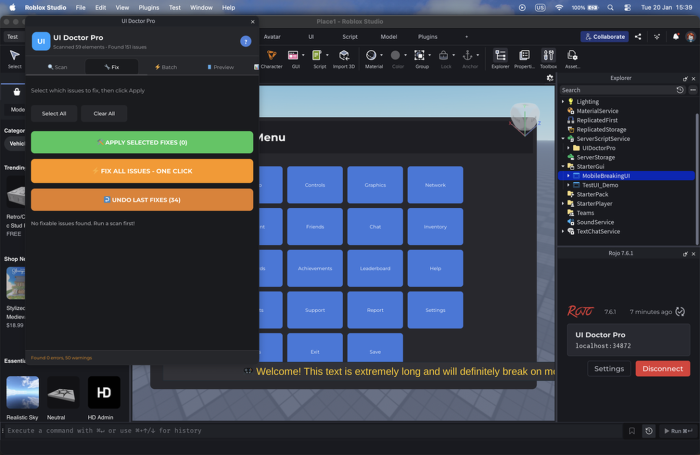Open viewport settings gear icon

[550, 78]
